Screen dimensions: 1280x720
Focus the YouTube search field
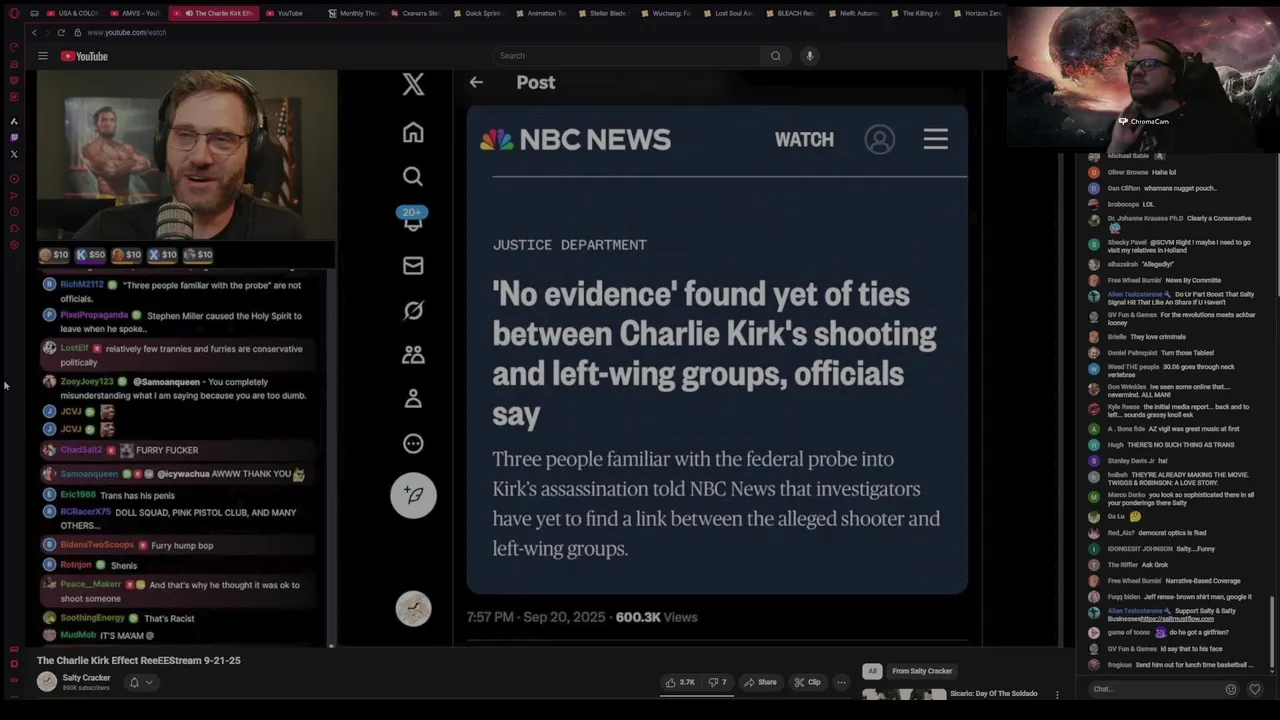tap(626, 56)
